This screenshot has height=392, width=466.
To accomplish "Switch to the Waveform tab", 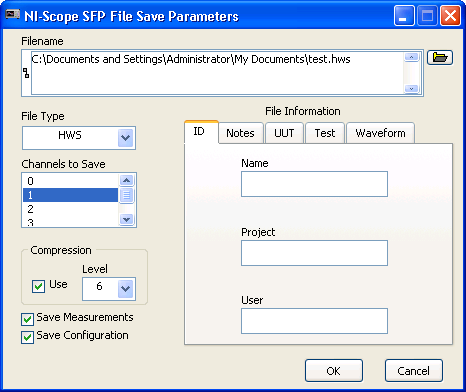I will [380, 133].
